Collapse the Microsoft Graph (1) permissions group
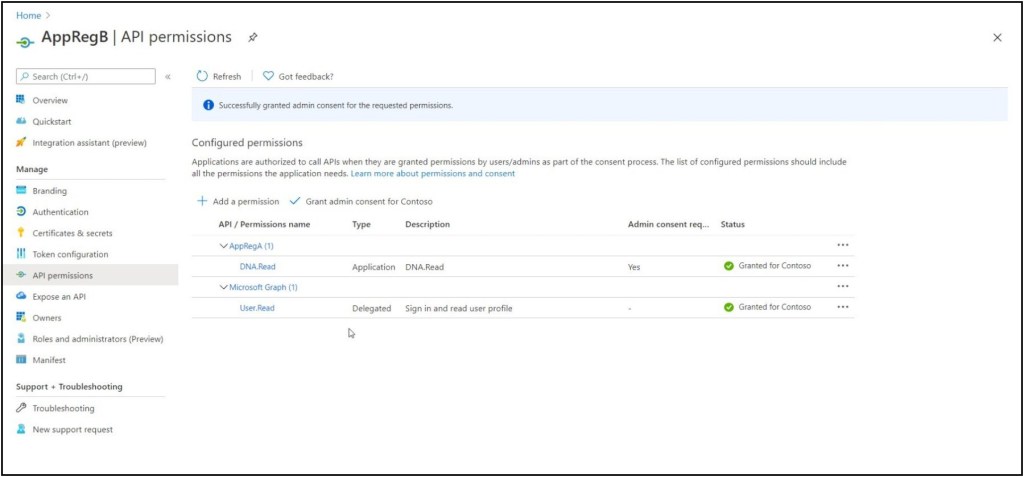This screenshot has height=477, width=1024. (x=223, y=287)
